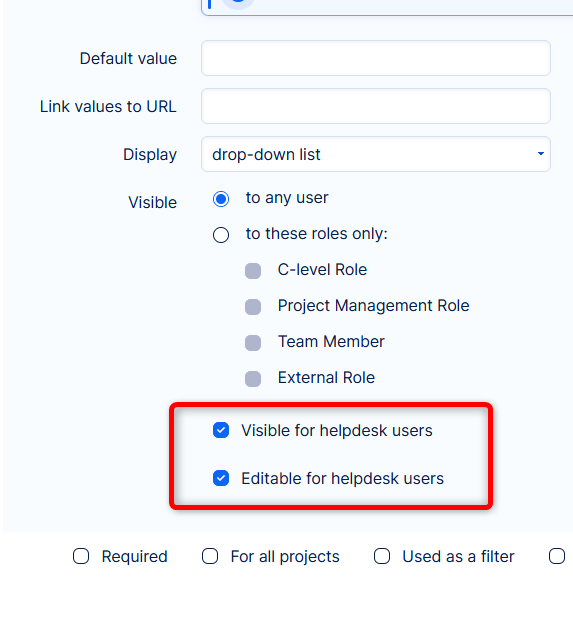The width and height of the screenshot is (573, 625).
Task: Enable the Required checkbox
Action: [81, 556]
